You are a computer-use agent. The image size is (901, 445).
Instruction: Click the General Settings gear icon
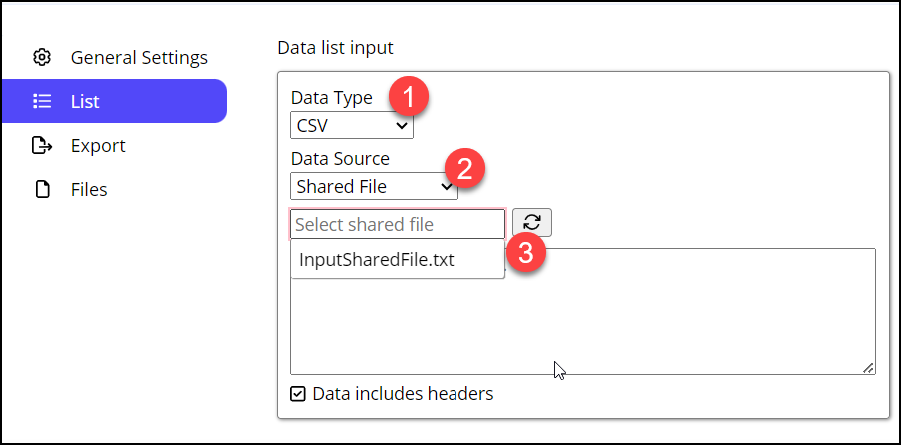[42, 57]
